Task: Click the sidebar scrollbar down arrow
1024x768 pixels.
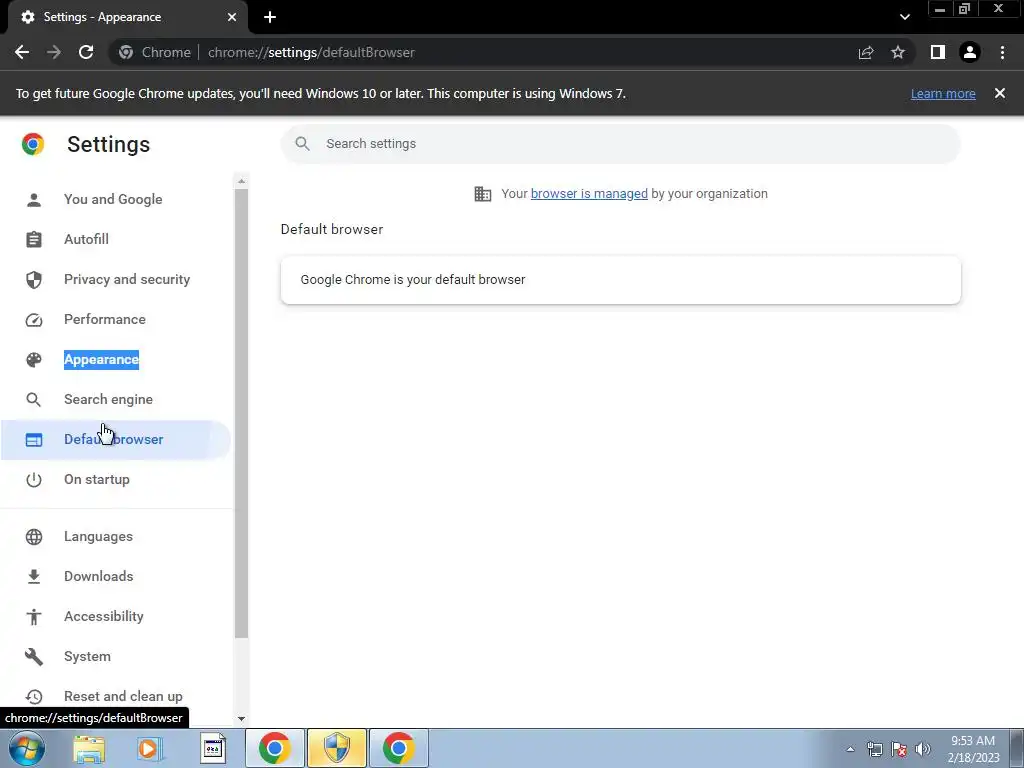Action: pos(242,718)
